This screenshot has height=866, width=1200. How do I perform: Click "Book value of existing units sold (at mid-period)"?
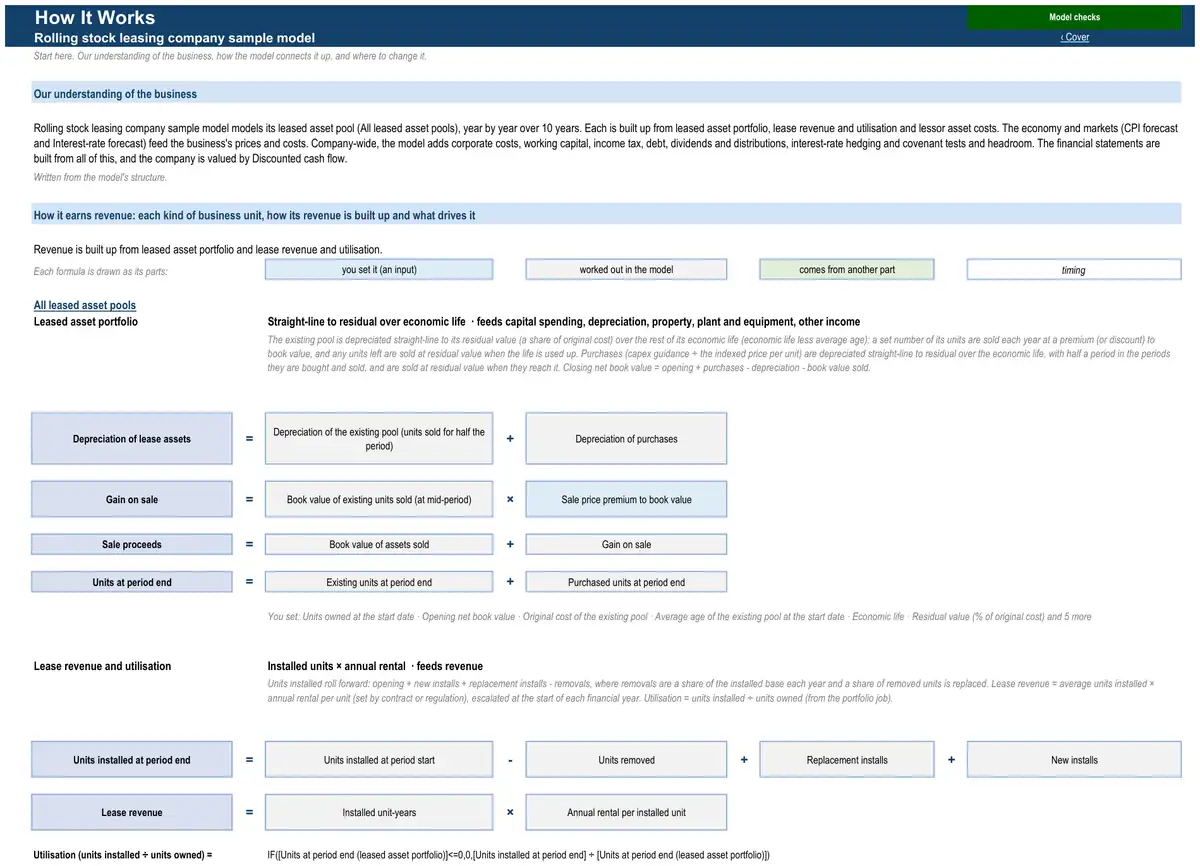point(379,499)
